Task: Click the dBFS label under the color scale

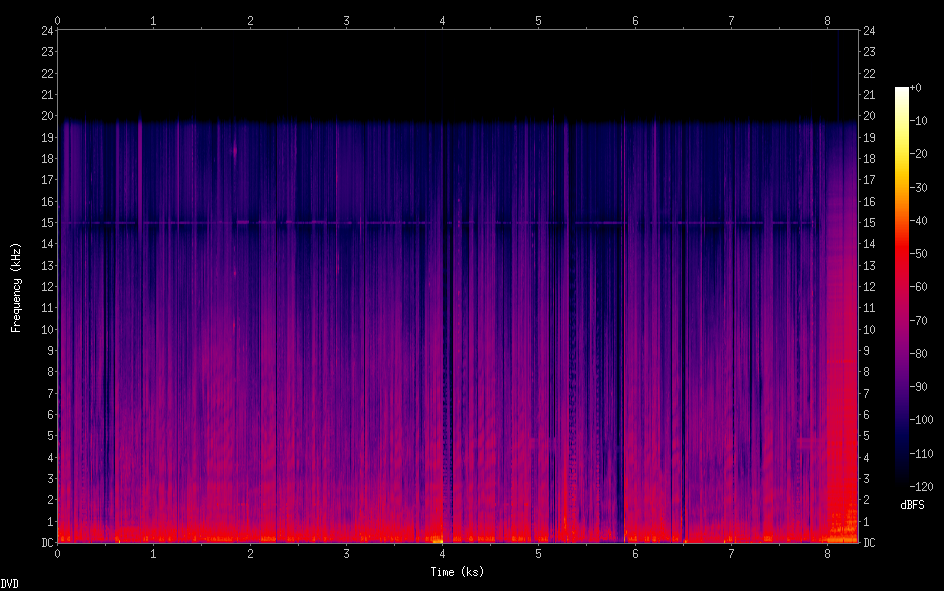Action: click(x=910, y=505)
